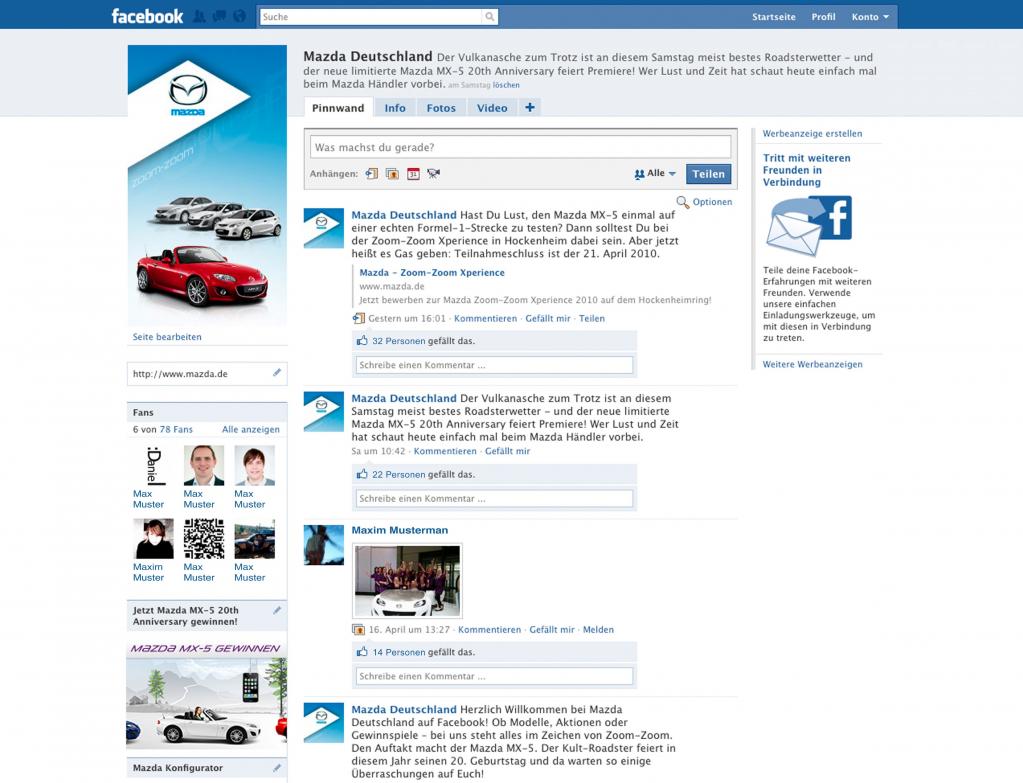Open the Daniel fan thumbnail
Screen dimensions: 1023x783
pyautogui.click(x=153, y=465)
